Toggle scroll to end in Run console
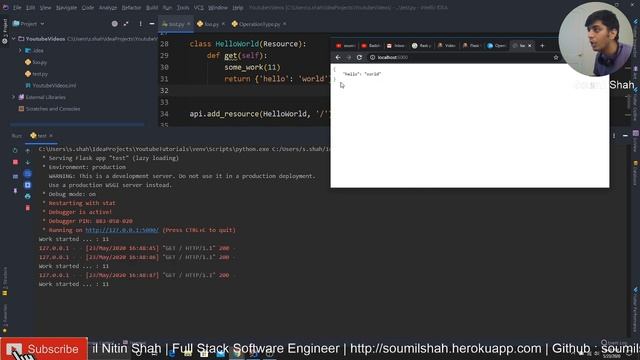 click(28, 185)
